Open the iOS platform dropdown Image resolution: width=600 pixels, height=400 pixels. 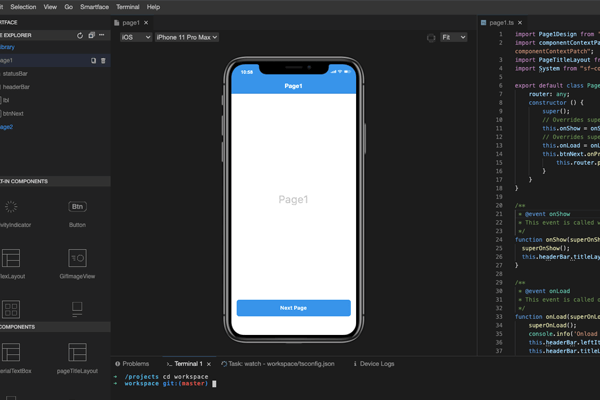tap(135, 37)
